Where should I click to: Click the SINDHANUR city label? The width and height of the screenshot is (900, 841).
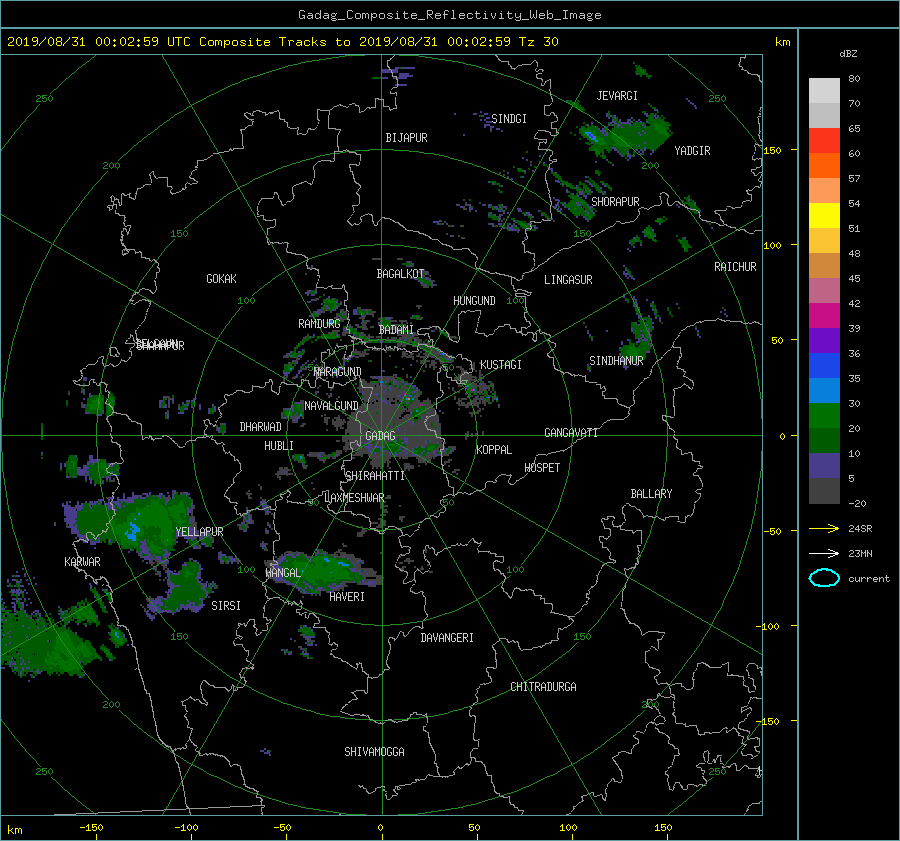click(616, 361)
